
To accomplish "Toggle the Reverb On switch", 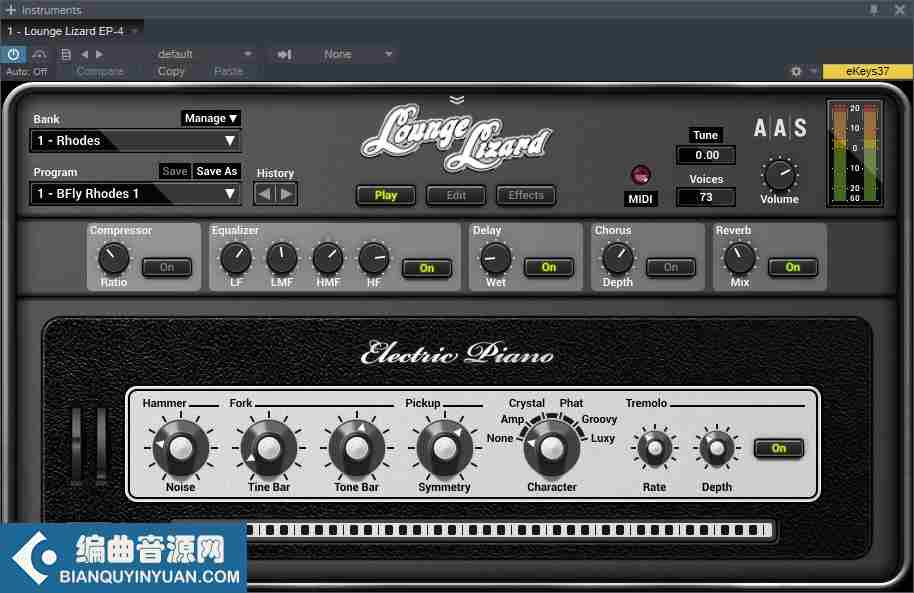I will [x=792, y=267].
